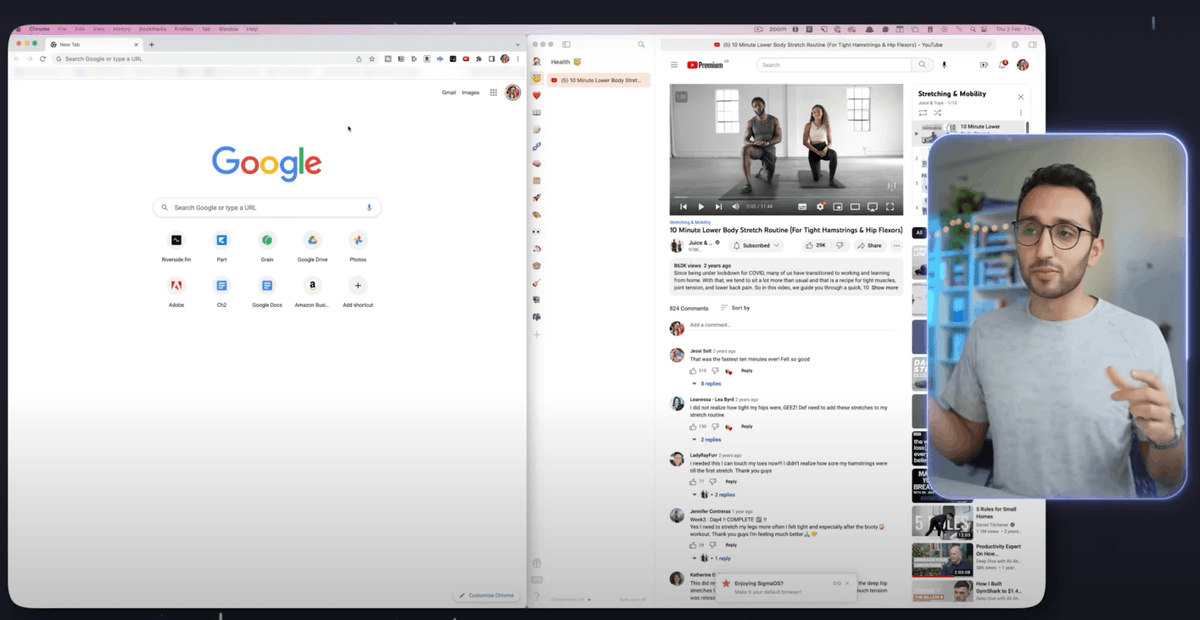Screen dimensions: 1200x620
Task: Open the Images link on Google
Action: pos(470,92)
